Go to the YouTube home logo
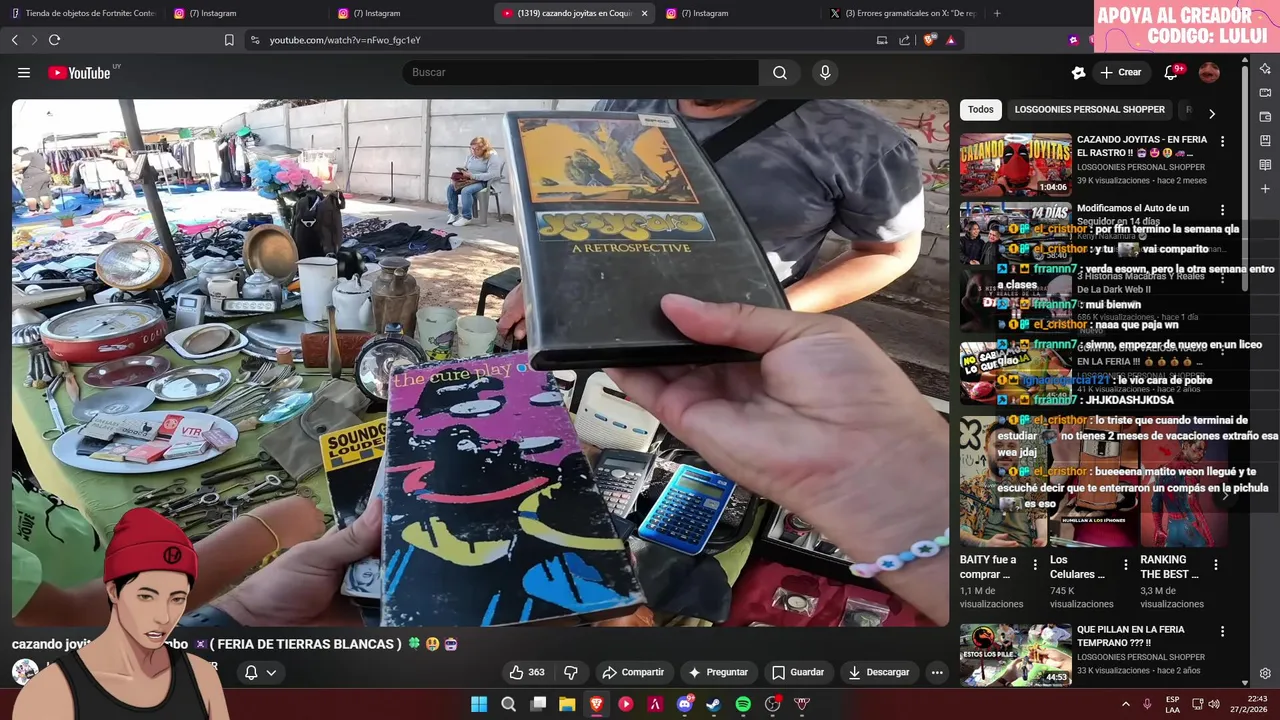Image resolution: width=1280 pixels, height=720 pixels. tap(79, 72)
